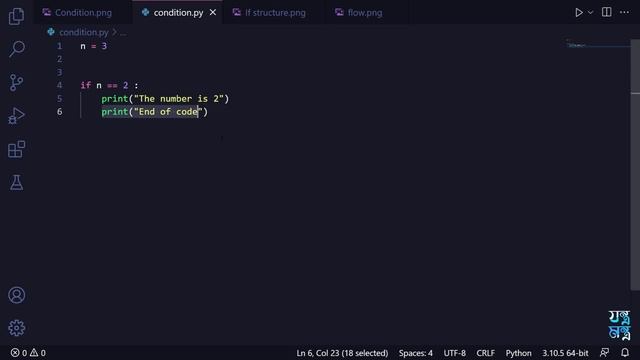The width and height of the screenshot is (640, 360).
Task: Click line number 4 in gutter
Action: pyautogui.click(x=60, y=85)
